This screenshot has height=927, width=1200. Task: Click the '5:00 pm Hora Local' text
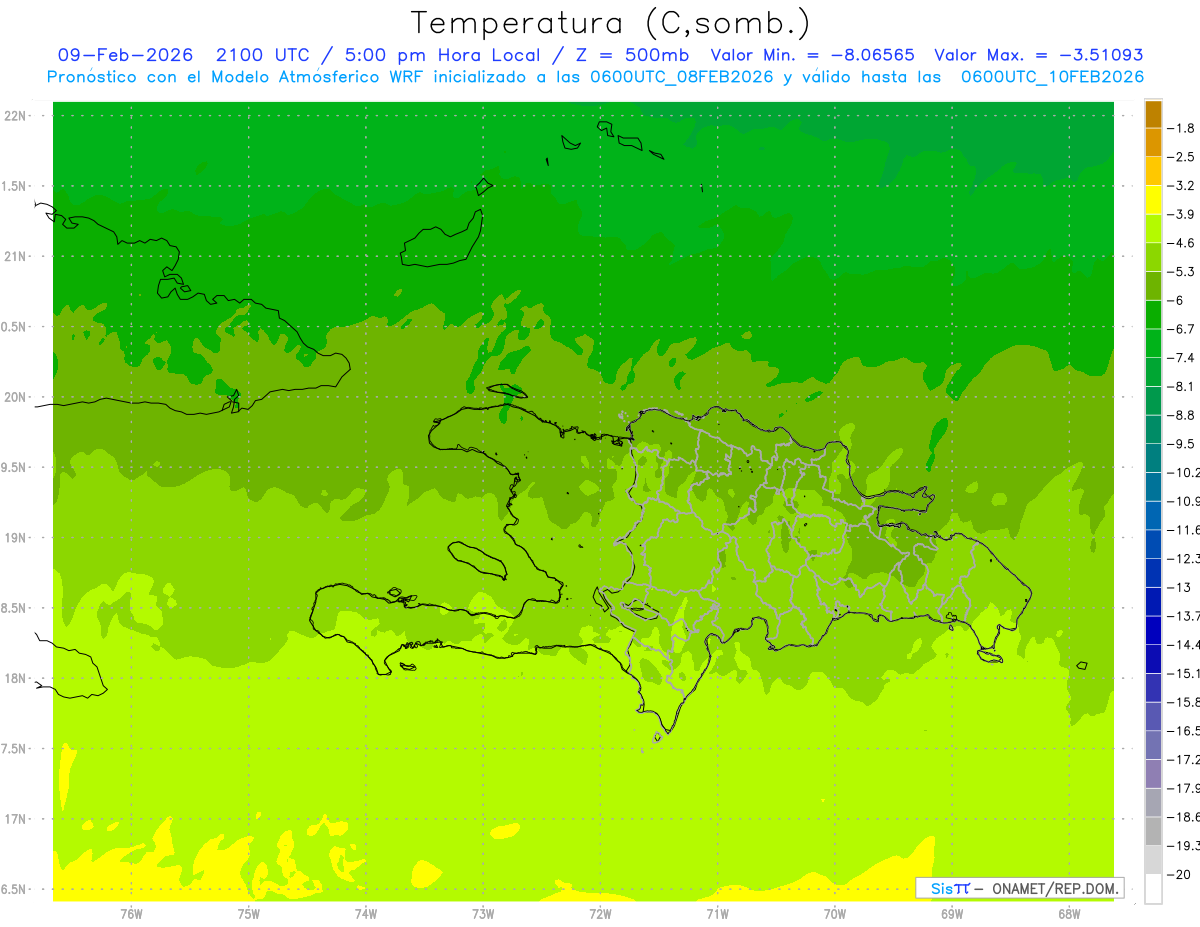(442, 55)
